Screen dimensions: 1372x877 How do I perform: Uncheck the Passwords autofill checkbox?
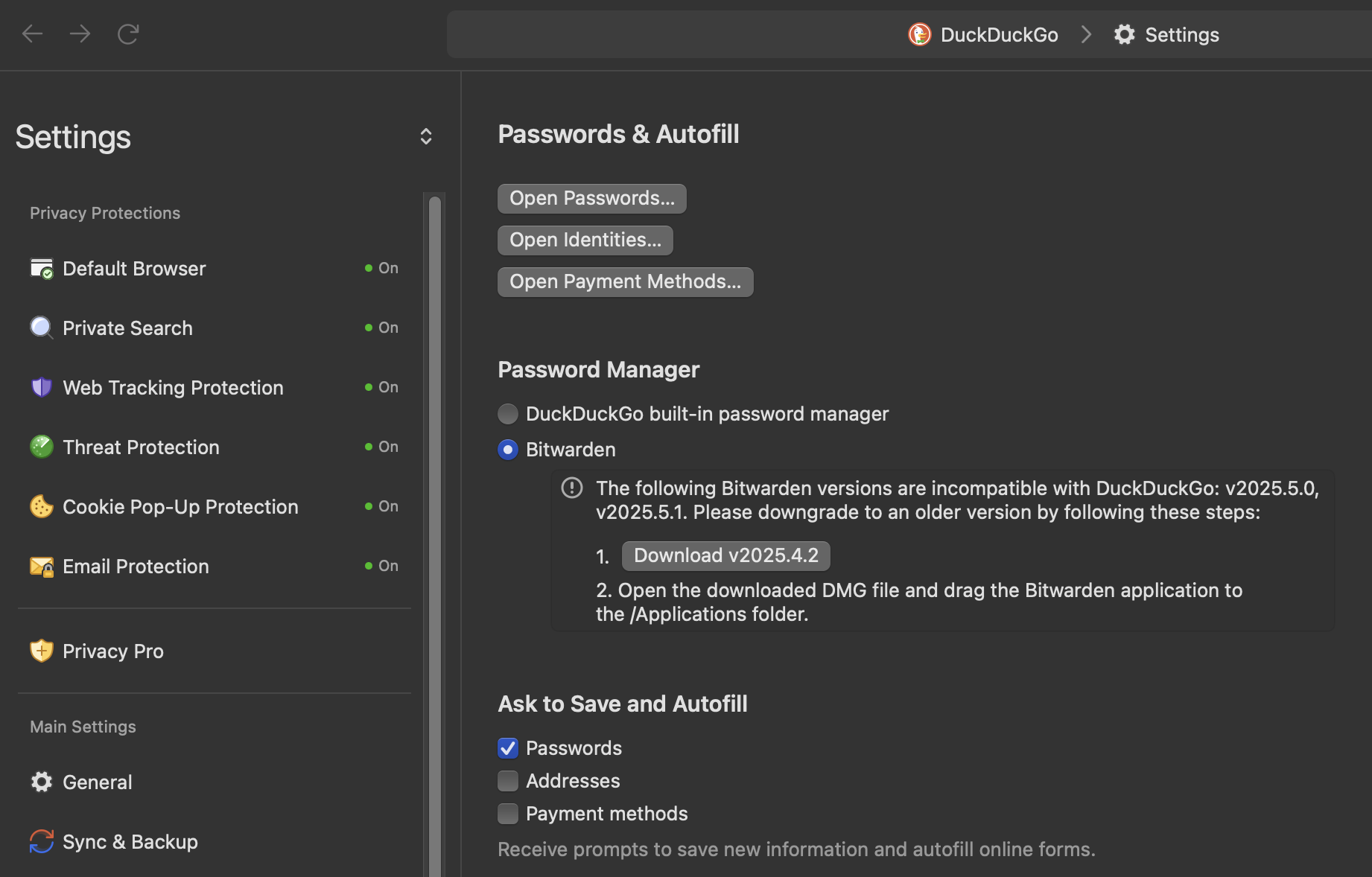click(508, 748)
